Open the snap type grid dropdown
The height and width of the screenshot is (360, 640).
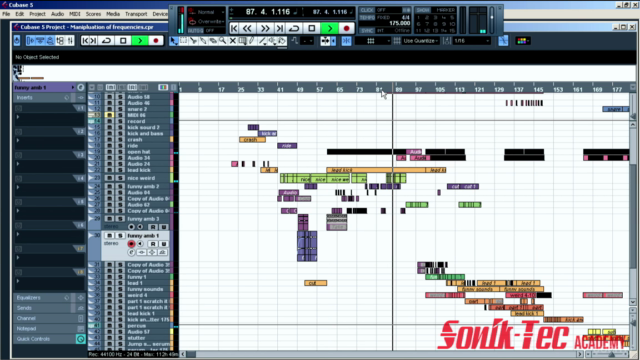click(373, 41)
